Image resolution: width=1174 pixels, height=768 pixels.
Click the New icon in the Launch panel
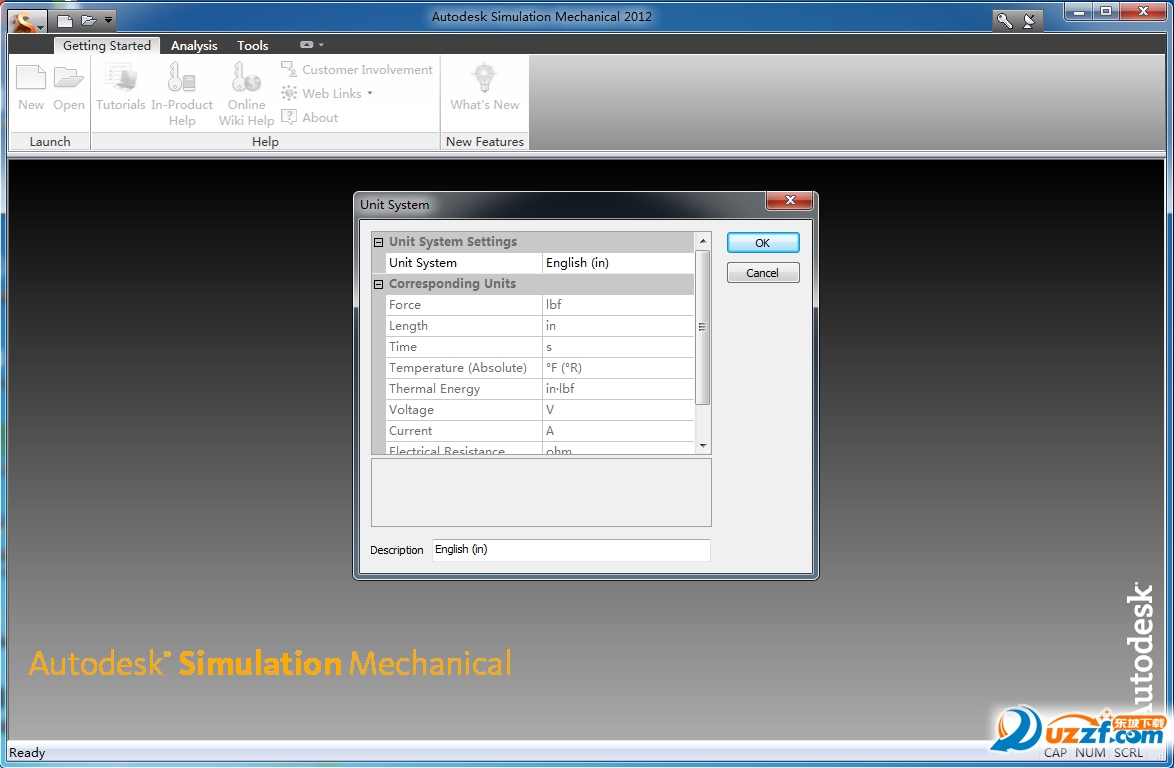click(x=31, y=88)
